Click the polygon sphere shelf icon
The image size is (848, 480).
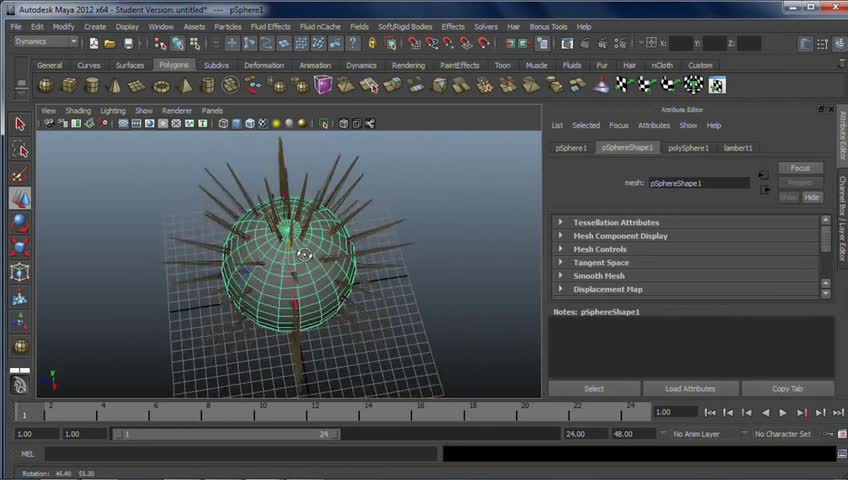tap(47, 86)
